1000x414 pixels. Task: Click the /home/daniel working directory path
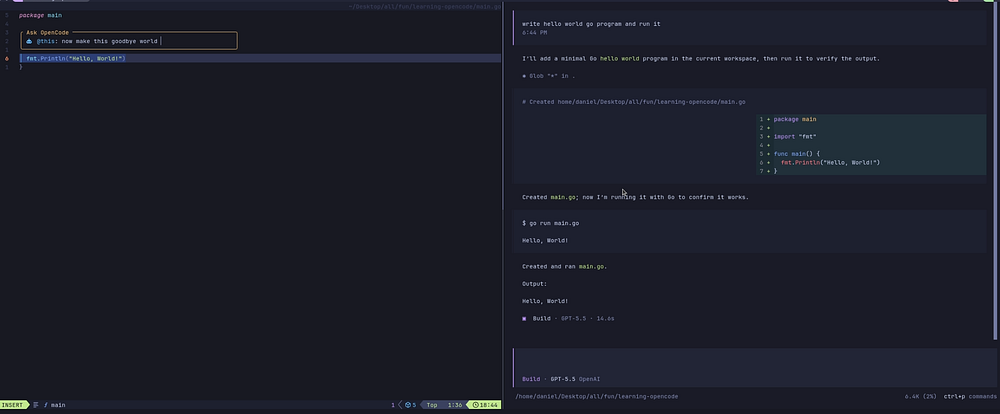[596, 396]
